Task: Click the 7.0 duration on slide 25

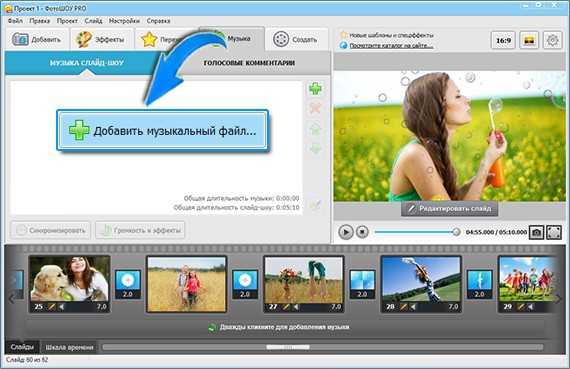Action: (101, 307)
